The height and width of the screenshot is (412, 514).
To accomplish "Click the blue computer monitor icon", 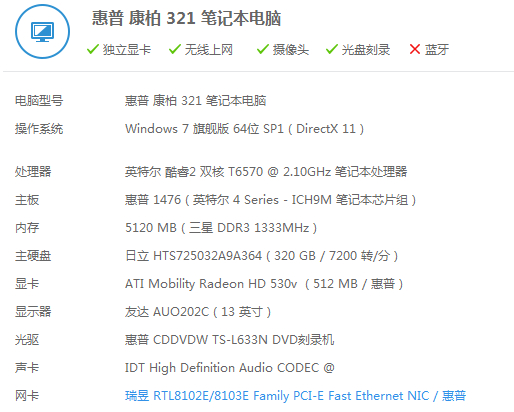I will [x=42, y=32].
